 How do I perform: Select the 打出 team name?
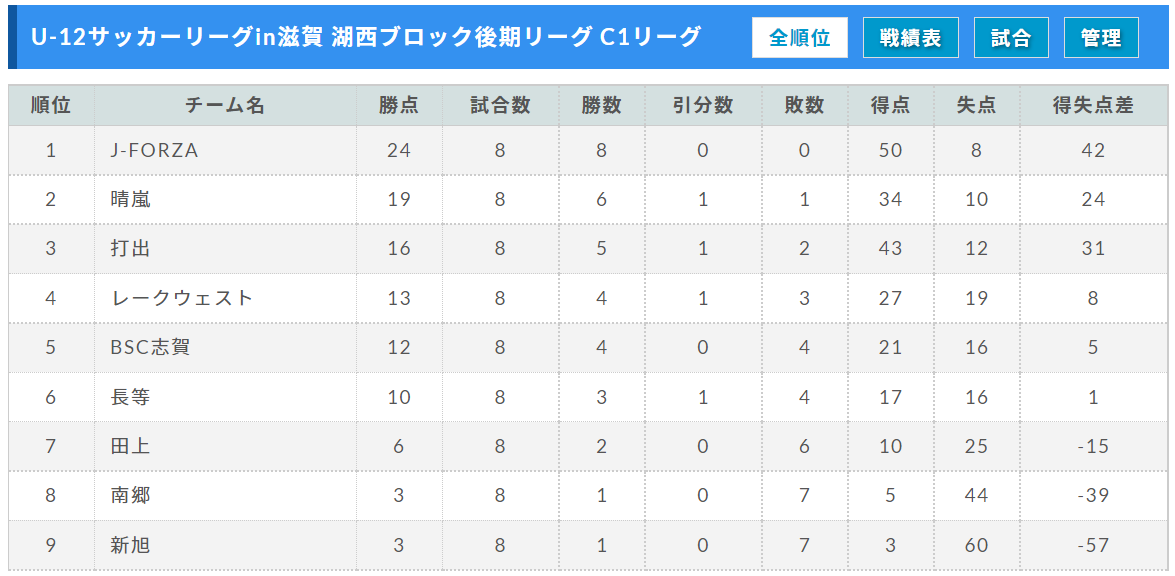131,249
